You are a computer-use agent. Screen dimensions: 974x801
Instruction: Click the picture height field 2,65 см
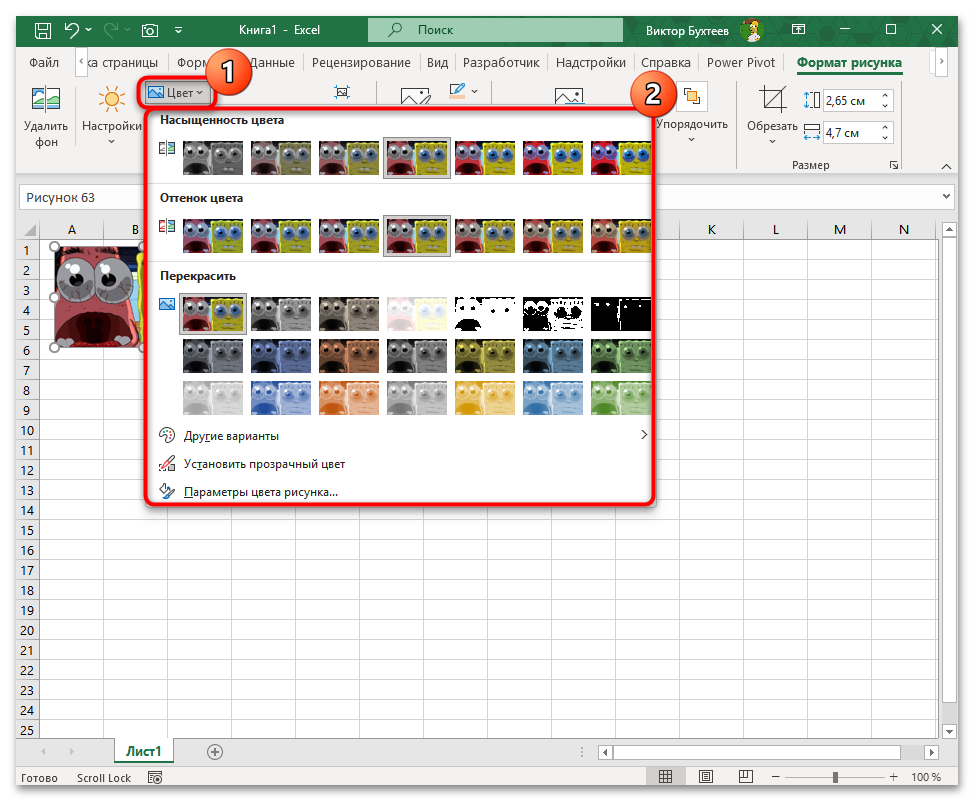pos(850,100)
